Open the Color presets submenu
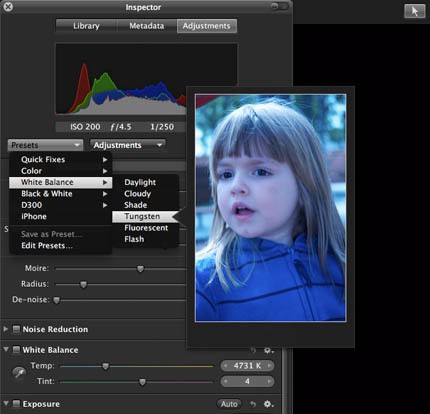The width and height of the screenshot is (430, 414). pos(61,171)
